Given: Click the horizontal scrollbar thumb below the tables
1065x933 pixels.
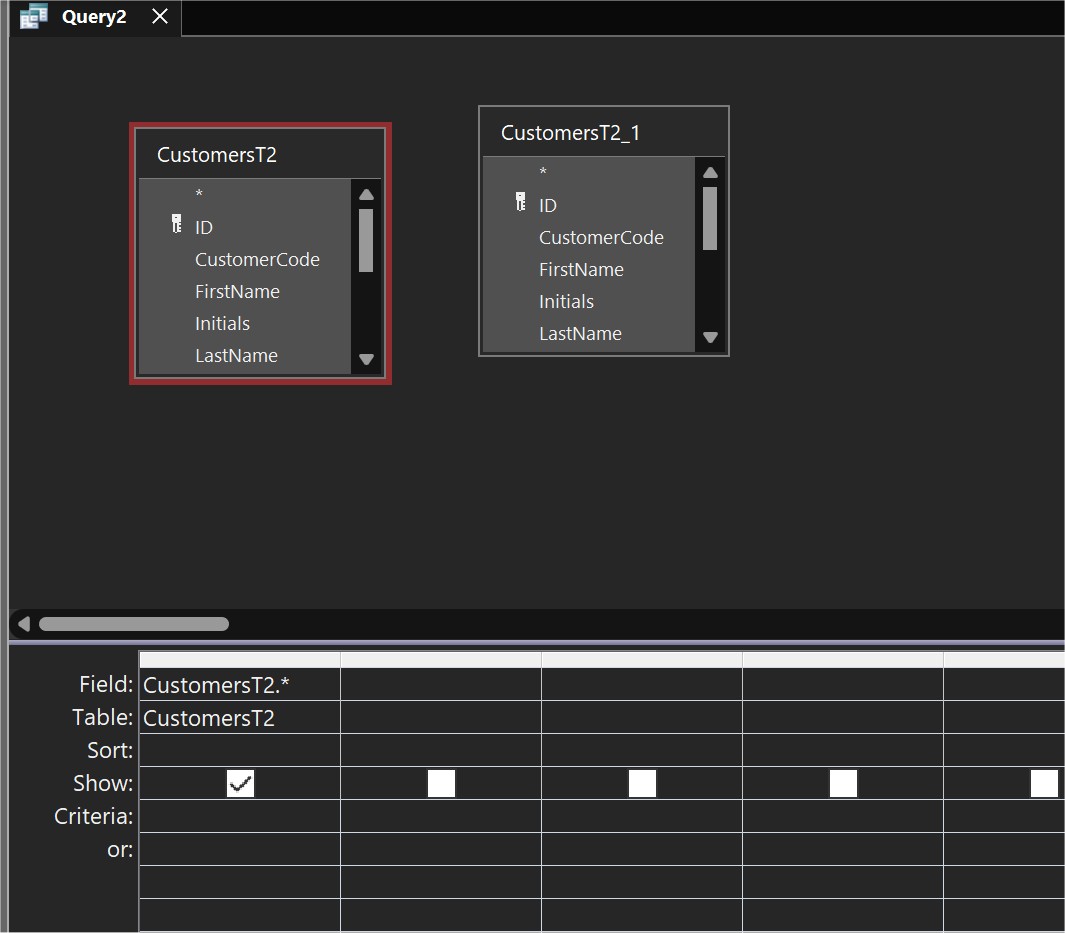Looking at the screenshot, I should (x=133, y=623).
